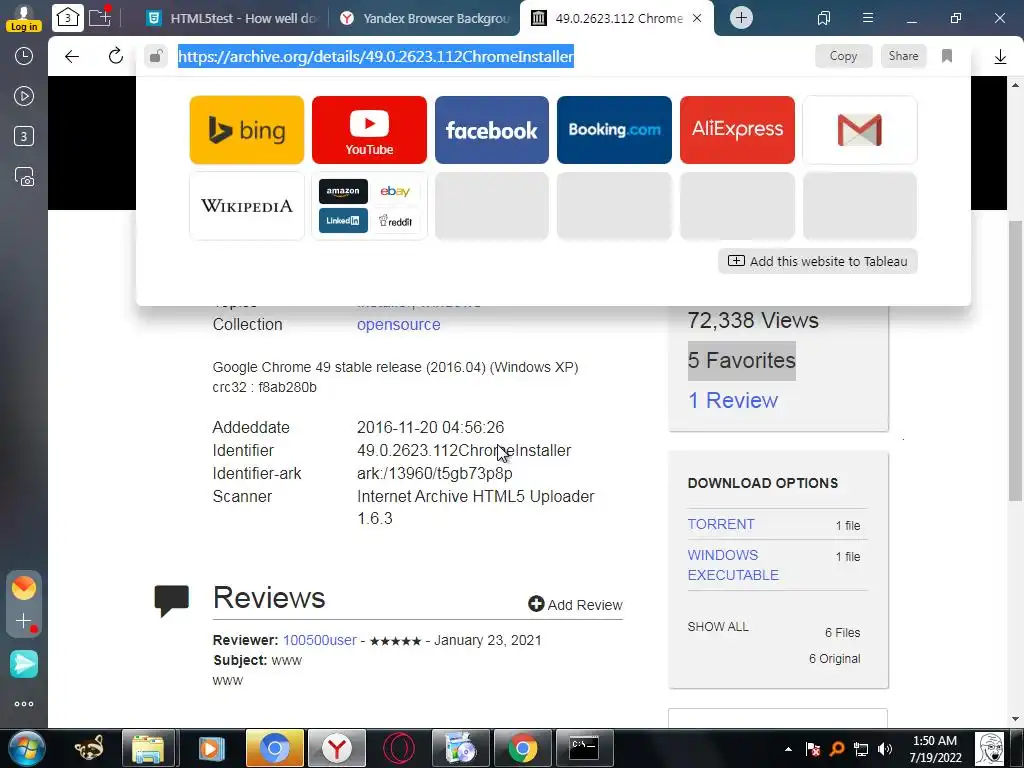Viewport: 1024px width, 768px height.
Task: Click the taskbar clock showing 1:50 AM
Action: pyautogui.click(x=935, y=749)
